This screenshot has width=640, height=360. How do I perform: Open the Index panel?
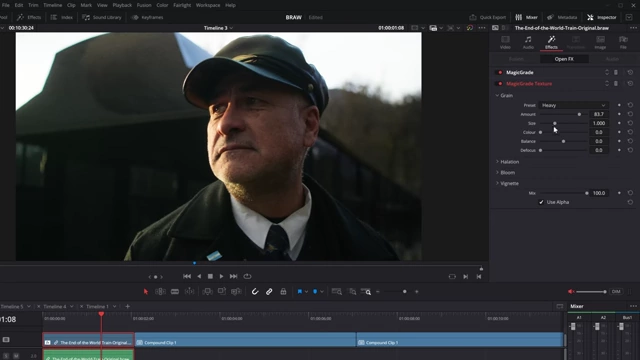62,17
